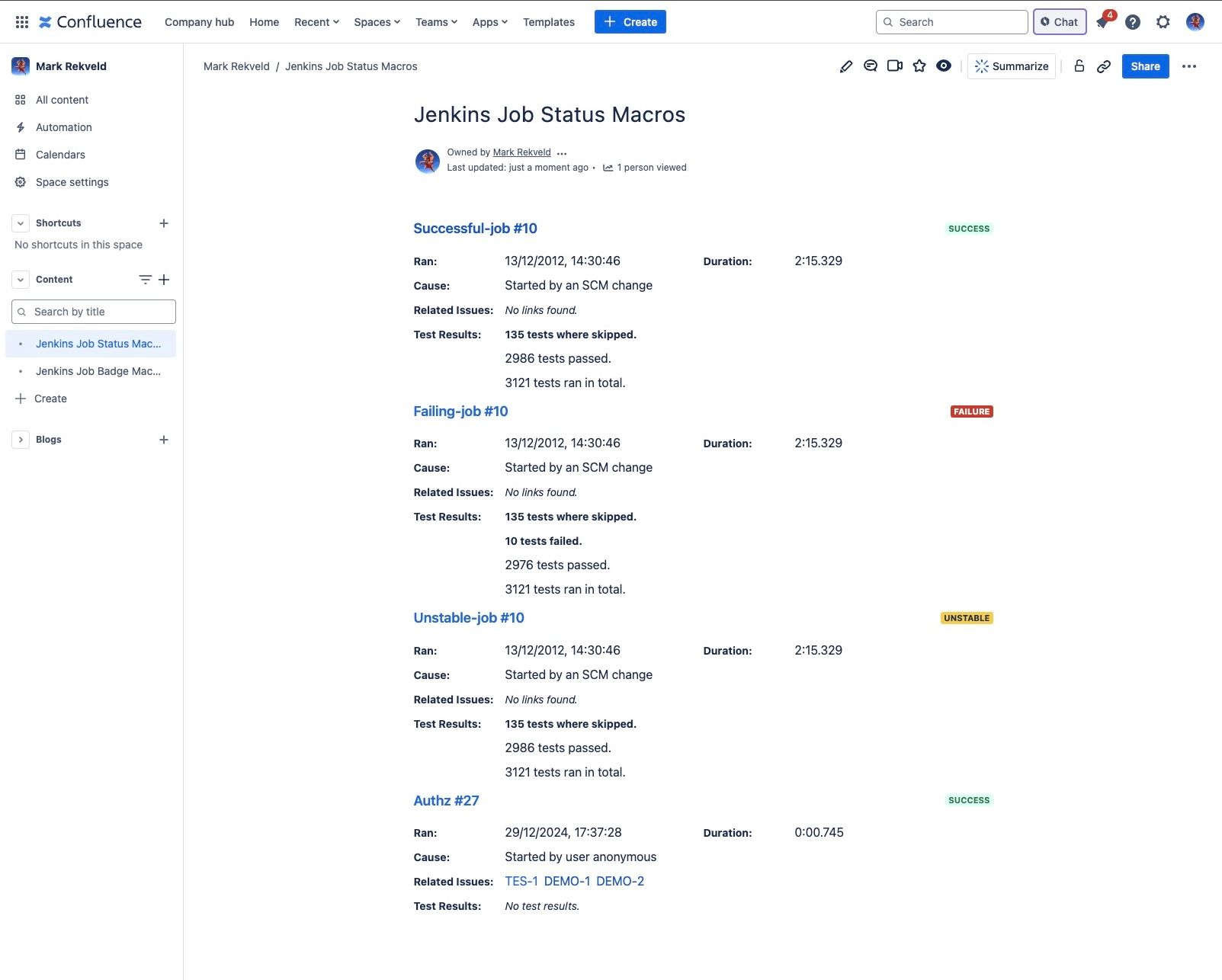Open the Successful-job #10 link
The image size is (1222, 980).
point(475,229)
